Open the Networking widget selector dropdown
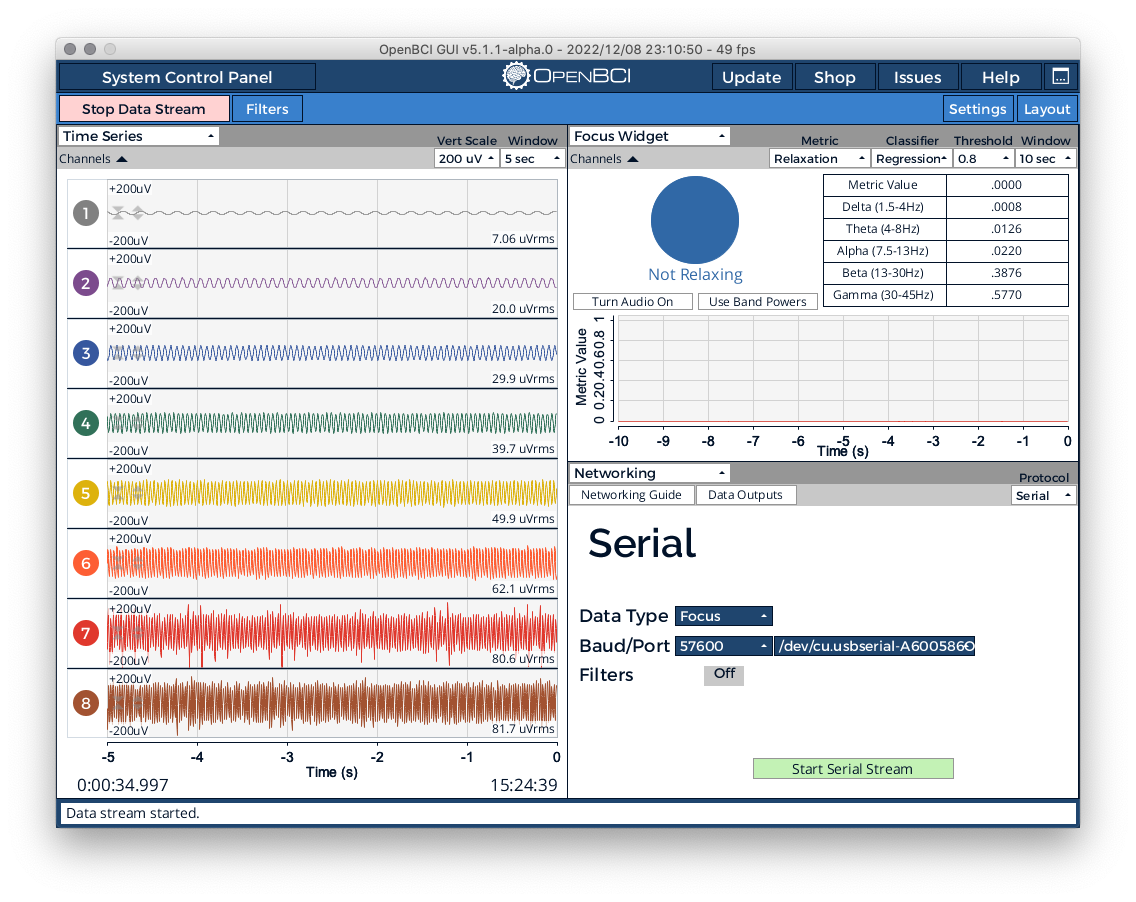 650,473
